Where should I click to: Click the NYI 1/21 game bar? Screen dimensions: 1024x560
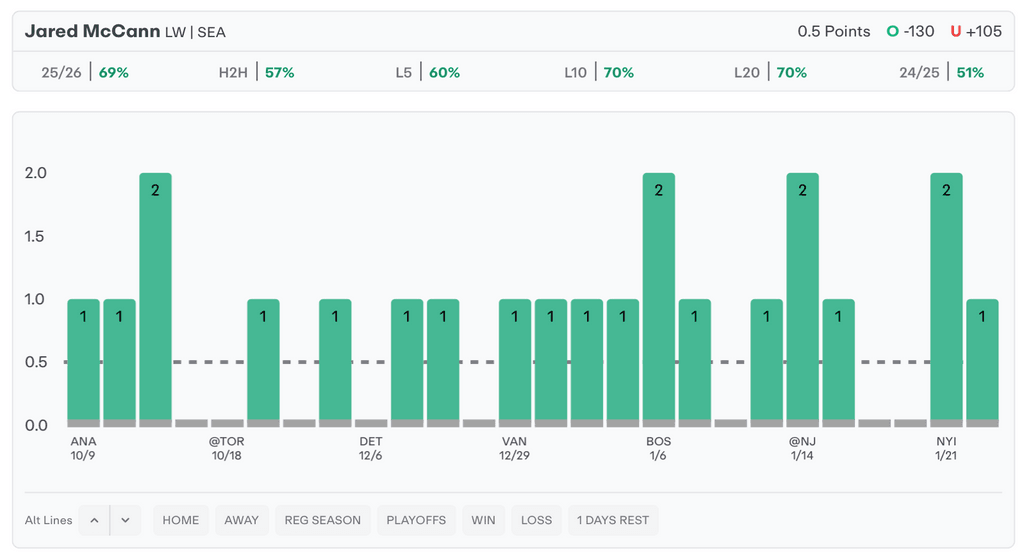tap(946, 300)
